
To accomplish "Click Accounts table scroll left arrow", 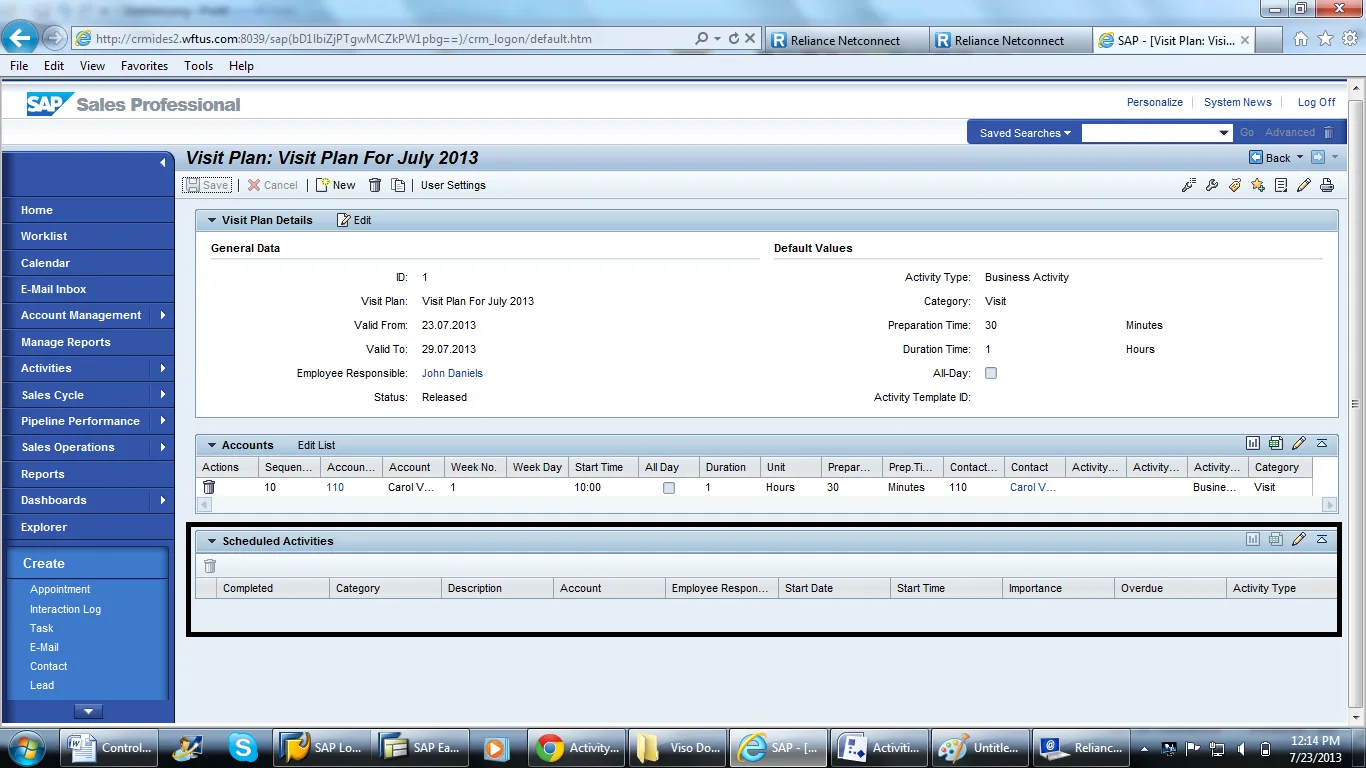I will coord(205,505).
